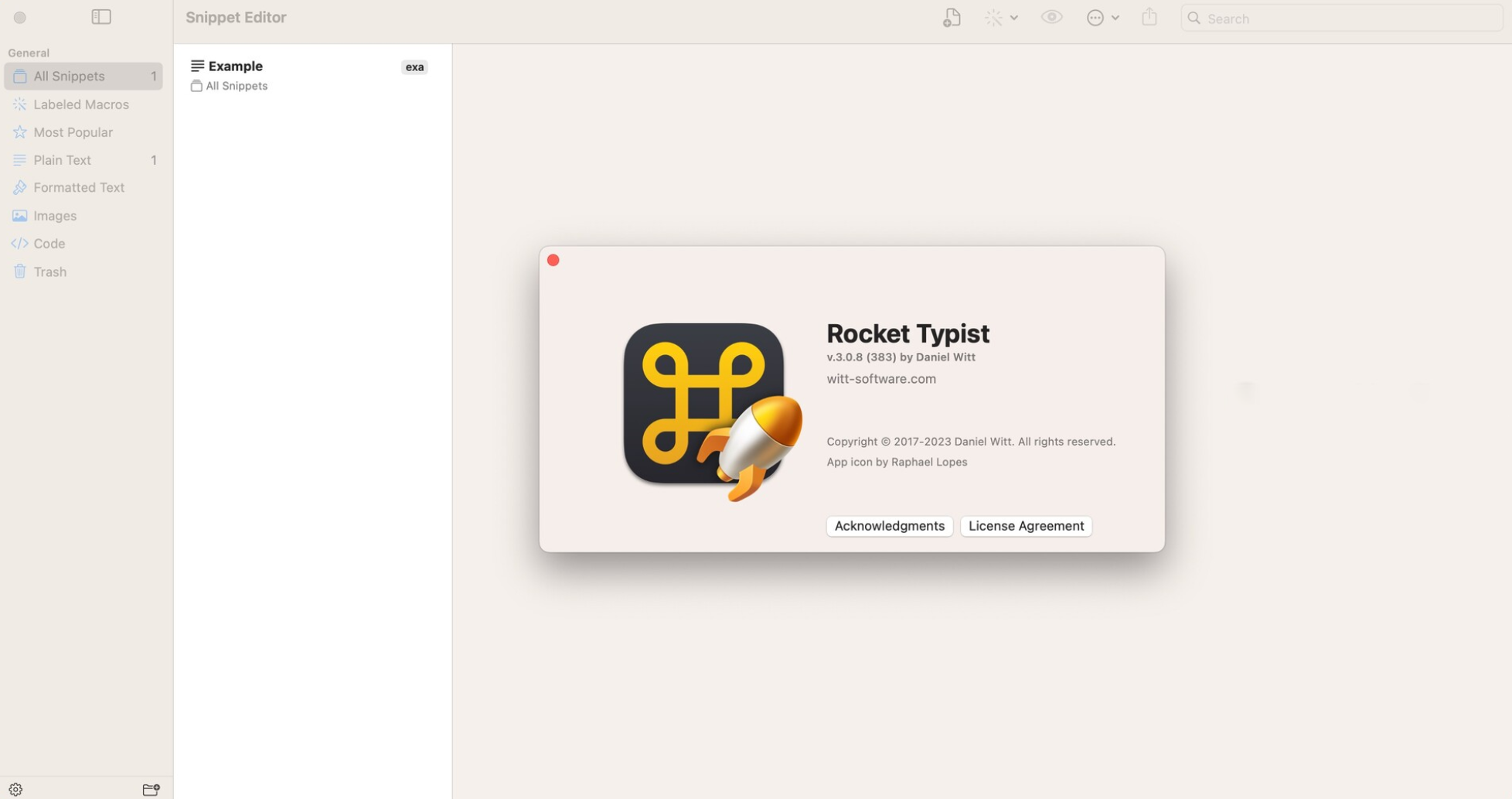1512x799 pixels.
Task: Click the Formatted Text brush icon
Action: [x=20, y=188]
